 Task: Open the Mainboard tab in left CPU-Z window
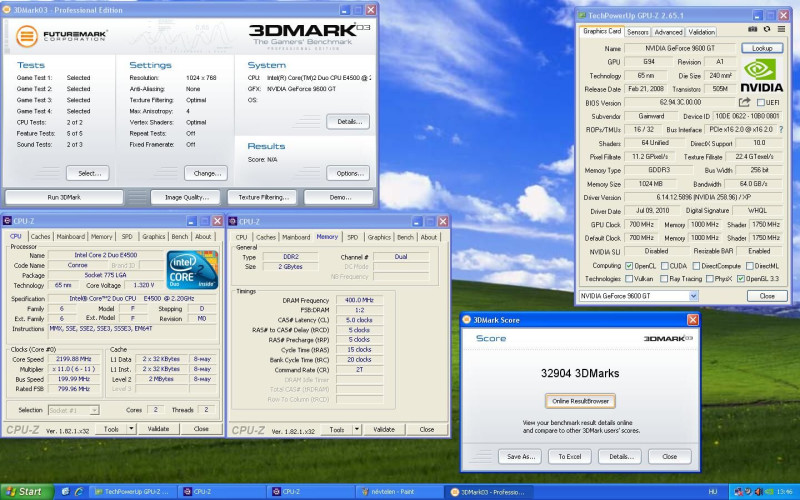click(x=70, y=237)
